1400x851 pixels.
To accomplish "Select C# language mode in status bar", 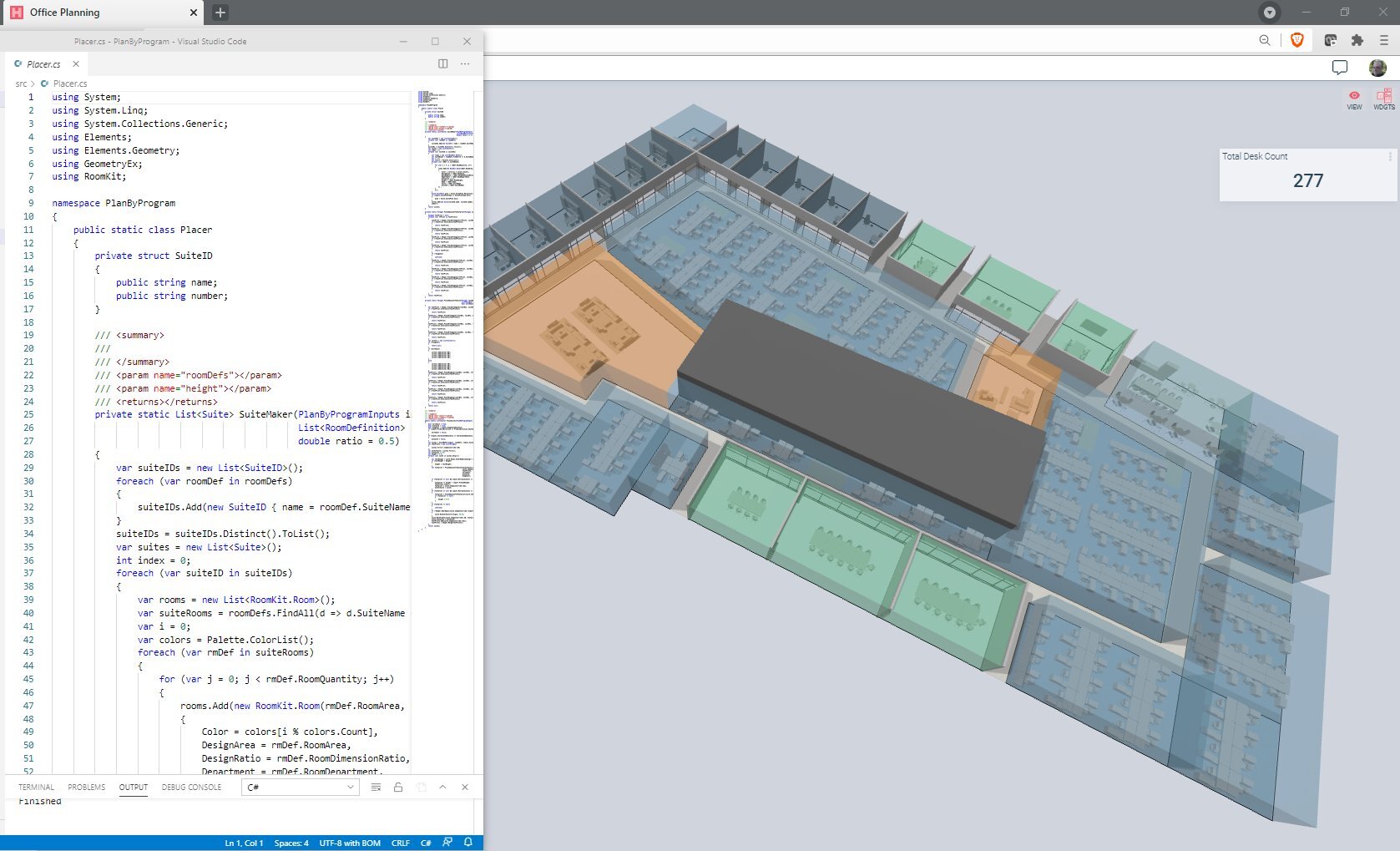I will (x=426, y=843).
